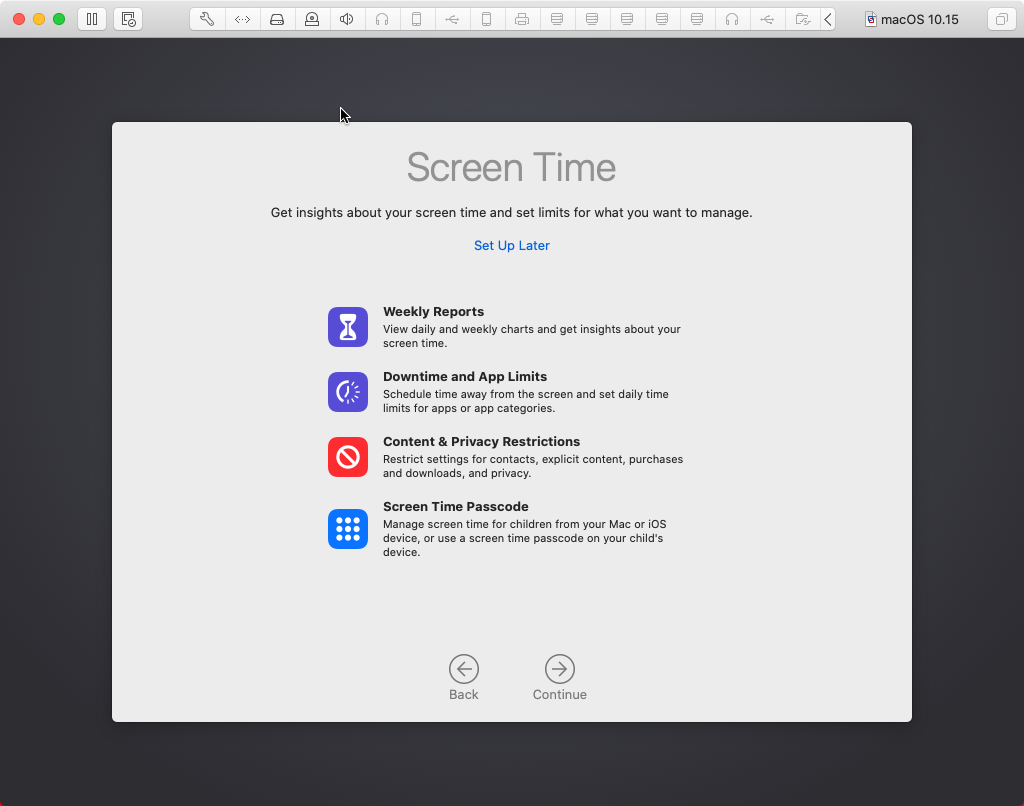Viewport: 1024px width, 806px height.
Task: Open the serial console icon
Action: pos(242,18)
